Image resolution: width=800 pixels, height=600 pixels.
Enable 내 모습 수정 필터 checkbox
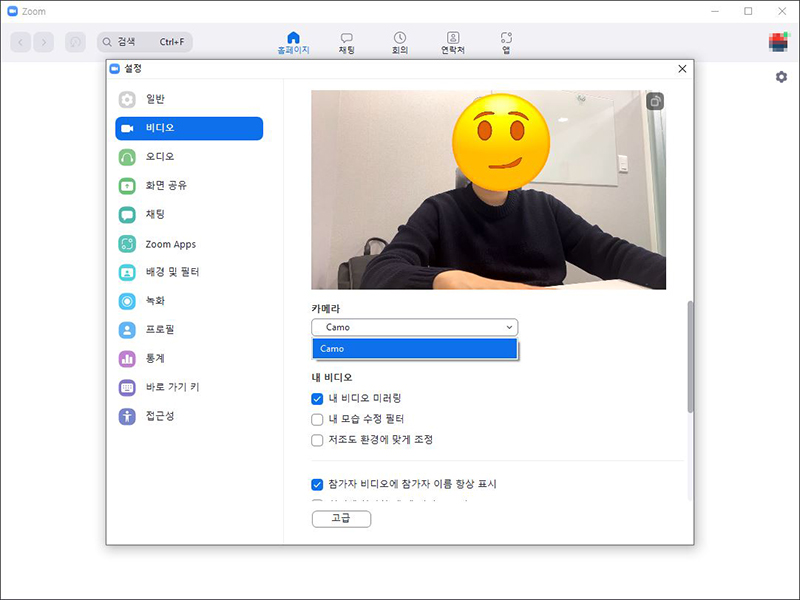pyautogui.click(x=317, y=419)
